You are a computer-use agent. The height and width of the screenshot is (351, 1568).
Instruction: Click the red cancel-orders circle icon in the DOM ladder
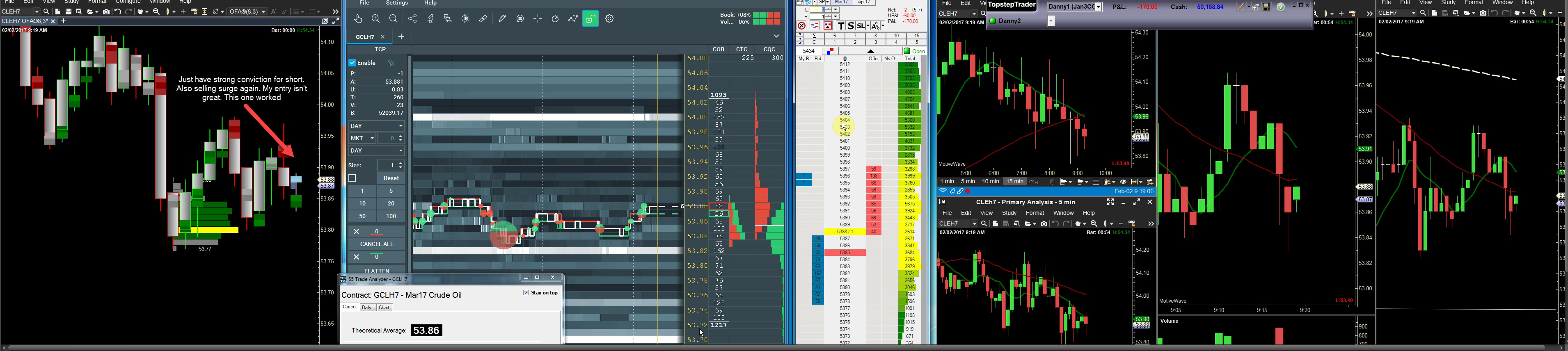pos(802,26)
